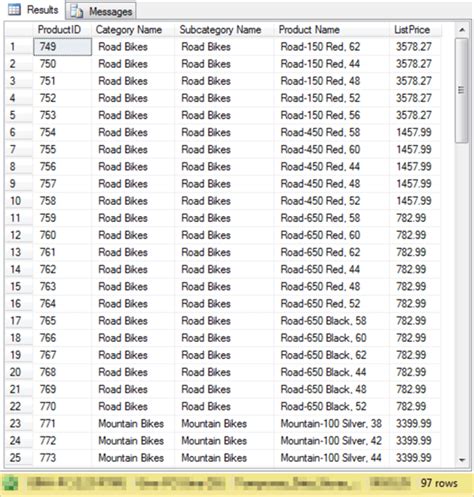Click product name Mountain-100 Silver, 44
The image size is (474, 497).
click(x=331, y=458)
